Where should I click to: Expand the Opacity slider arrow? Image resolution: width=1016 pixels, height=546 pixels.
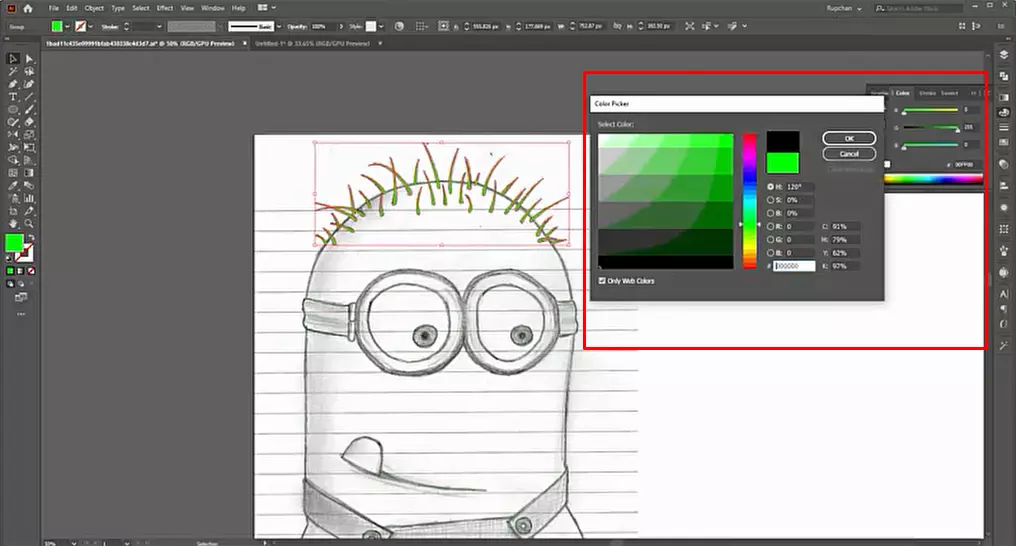[x=341, y=27]
